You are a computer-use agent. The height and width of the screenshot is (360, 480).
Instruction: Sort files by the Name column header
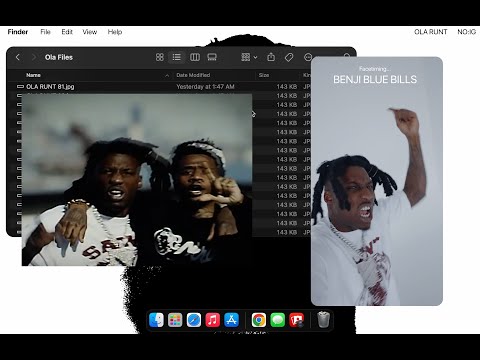[x=33, y=75]
